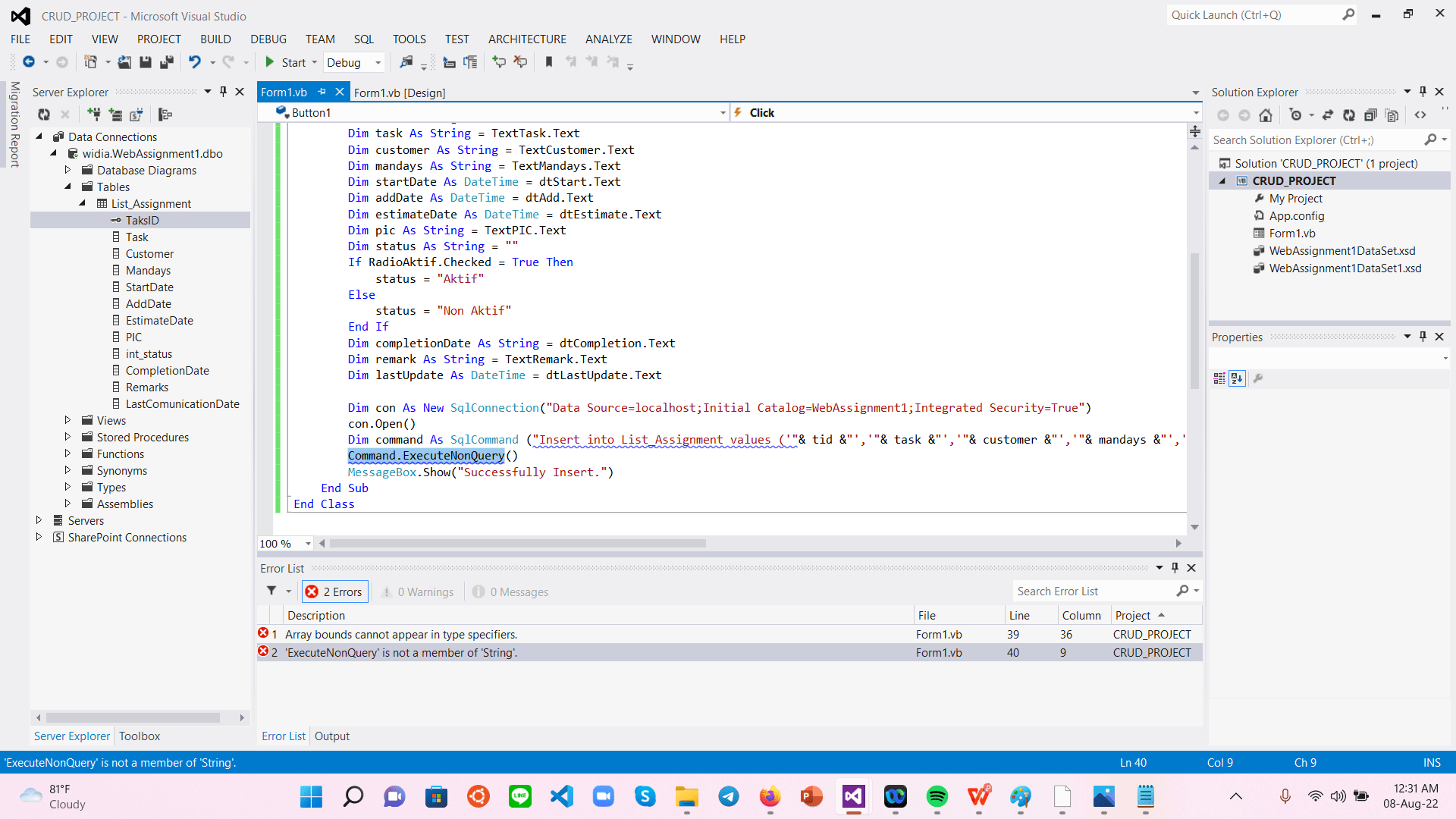This screenshot has height=819, width=1456.
Task: Open the Debug configuration dropdown
Action: pos(353,62)
